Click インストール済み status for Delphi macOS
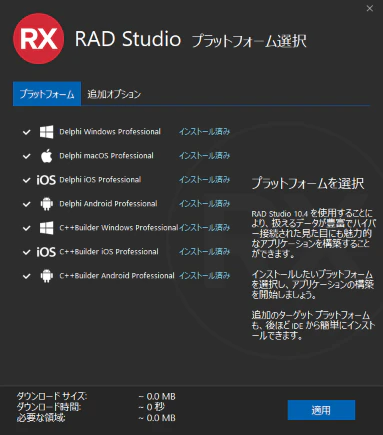Image resolution: width=383 pixels, height=435 pixels. pyautogui.click(x=204, y=156)
